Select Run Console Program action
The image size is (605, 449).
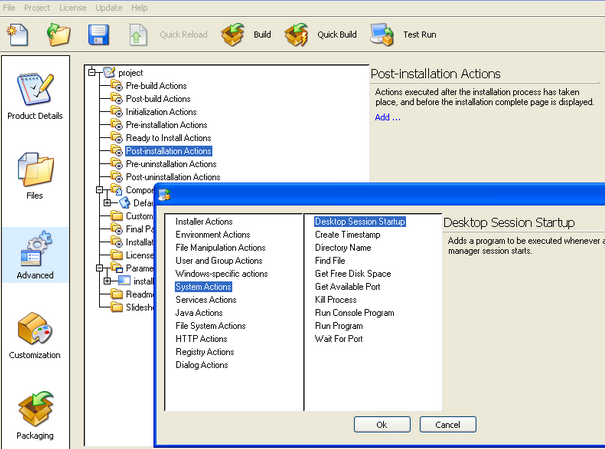[354, 313]
